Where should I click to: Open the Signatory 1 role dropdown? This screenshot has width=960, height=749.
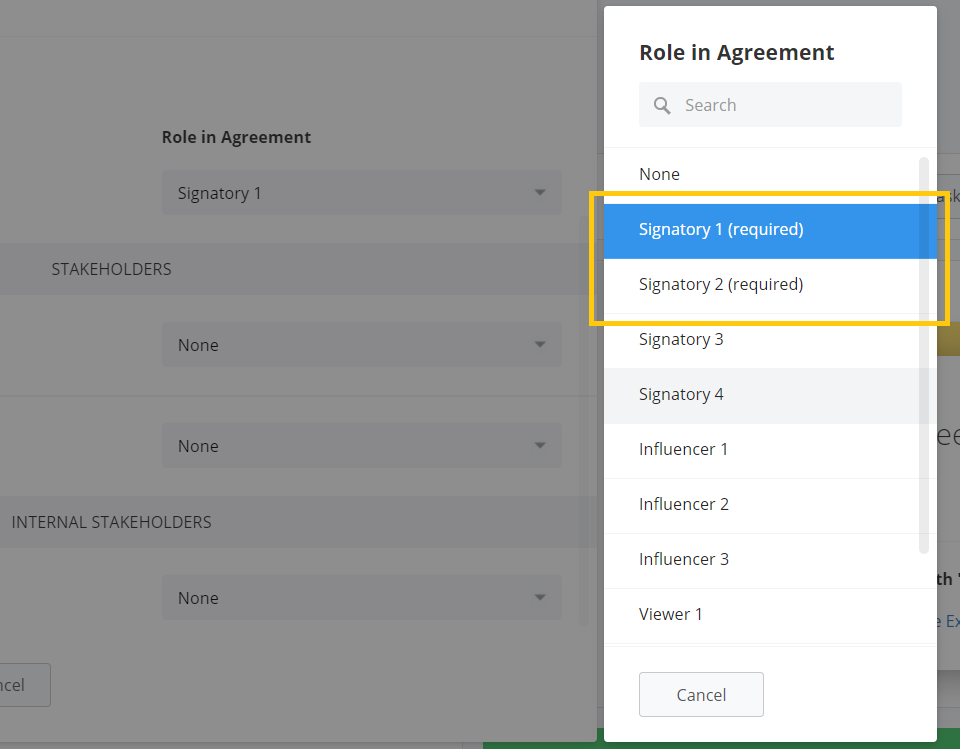pyautogui.click(x=362, y=192)
